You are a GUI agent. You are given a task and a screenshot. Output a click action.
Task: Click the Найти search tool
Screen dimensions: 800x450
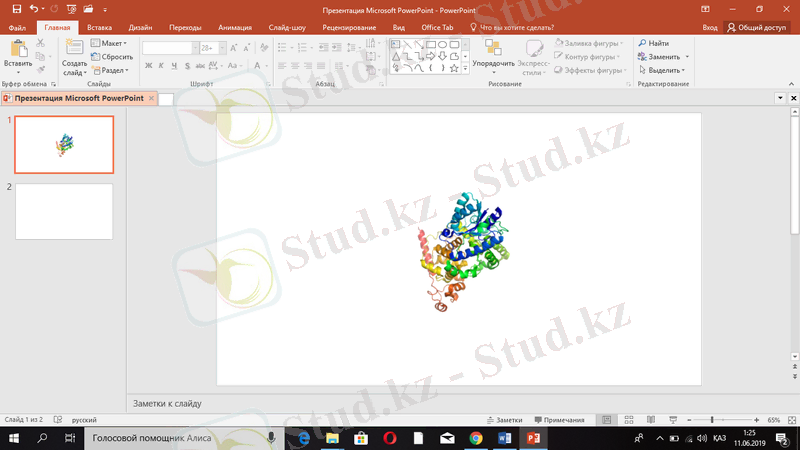tap(653, 44)
